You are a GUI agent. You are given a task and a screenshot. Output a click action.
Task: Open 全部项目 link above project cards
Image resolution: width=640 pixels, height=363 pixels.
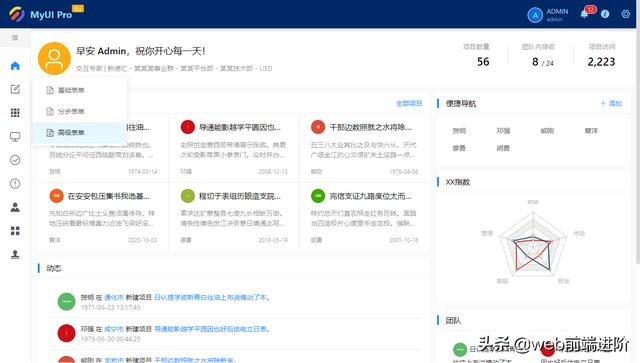click(409, 103)
